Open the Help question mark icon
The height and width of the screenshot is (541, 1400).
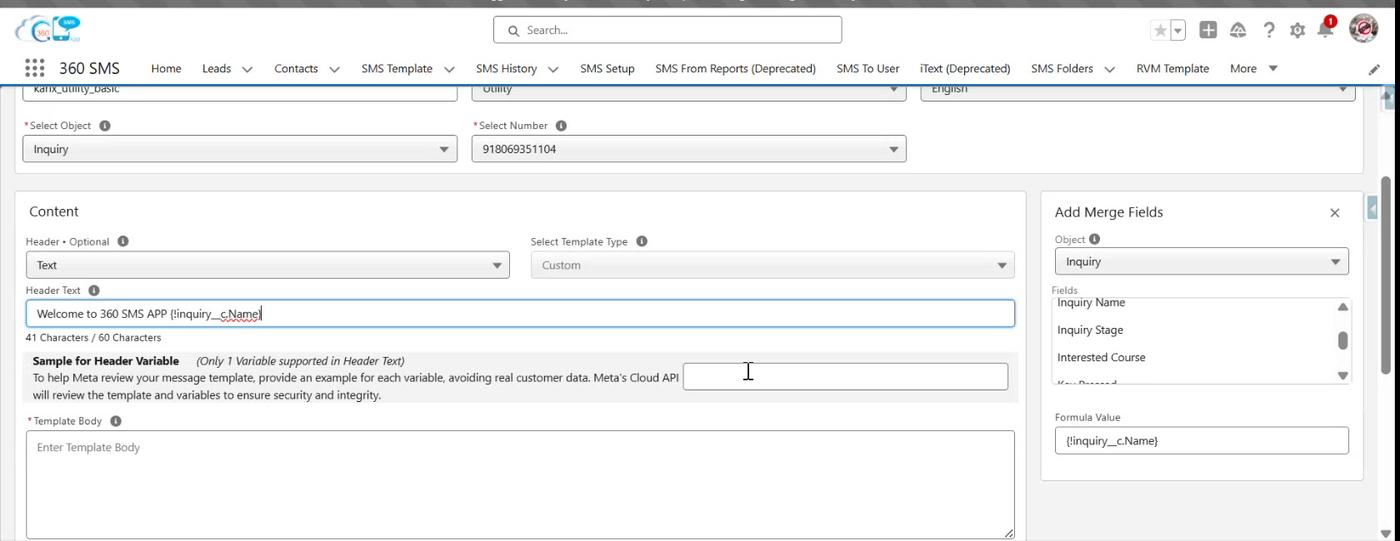point(1268,30)
